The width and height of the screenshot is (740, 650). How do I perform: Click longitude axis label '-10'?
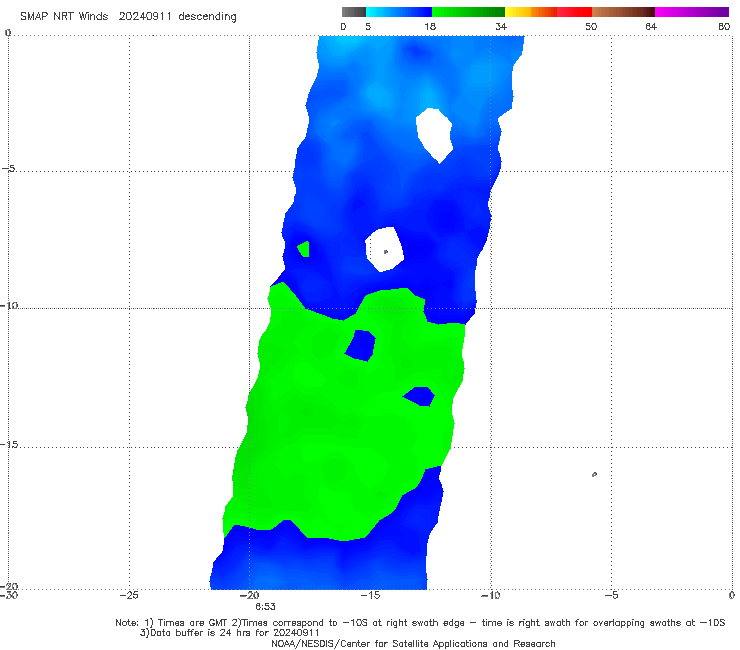pos(491,596)
